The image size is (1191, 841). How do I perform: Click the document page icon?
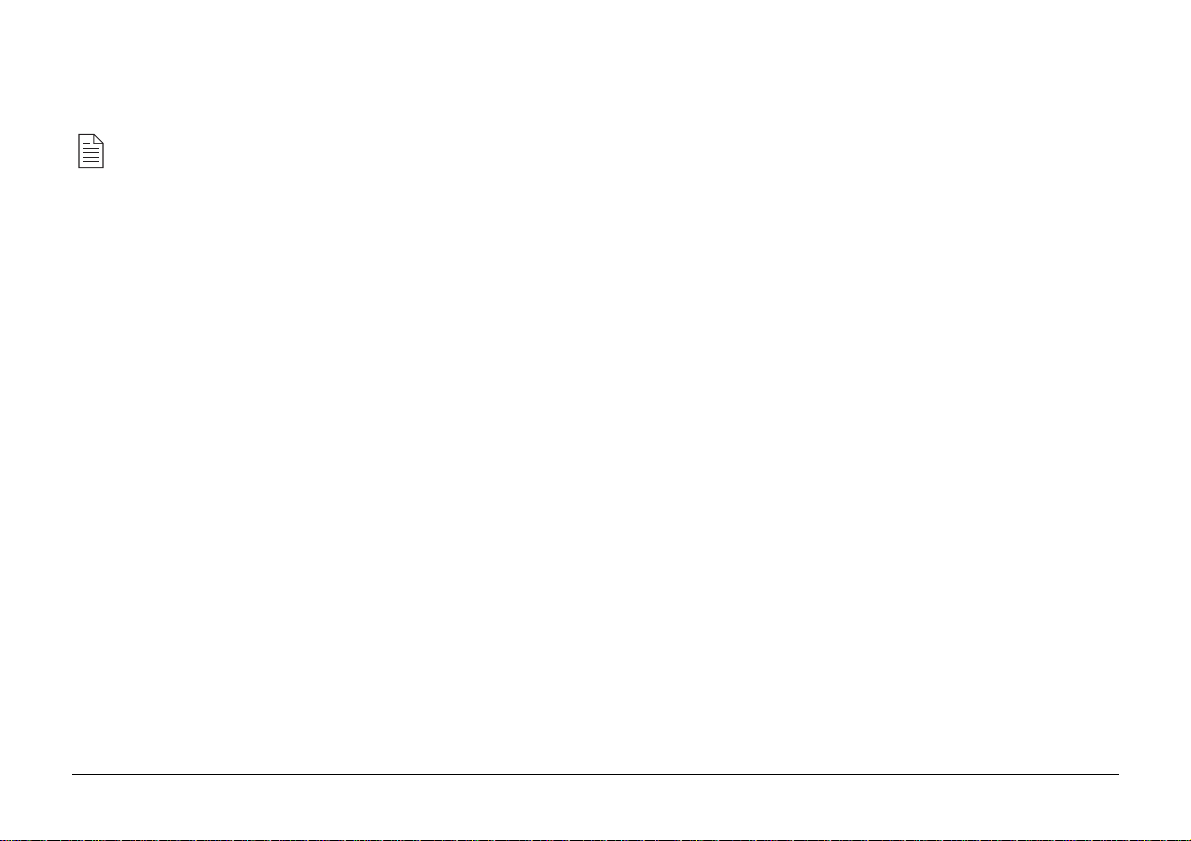pos(91,151)
